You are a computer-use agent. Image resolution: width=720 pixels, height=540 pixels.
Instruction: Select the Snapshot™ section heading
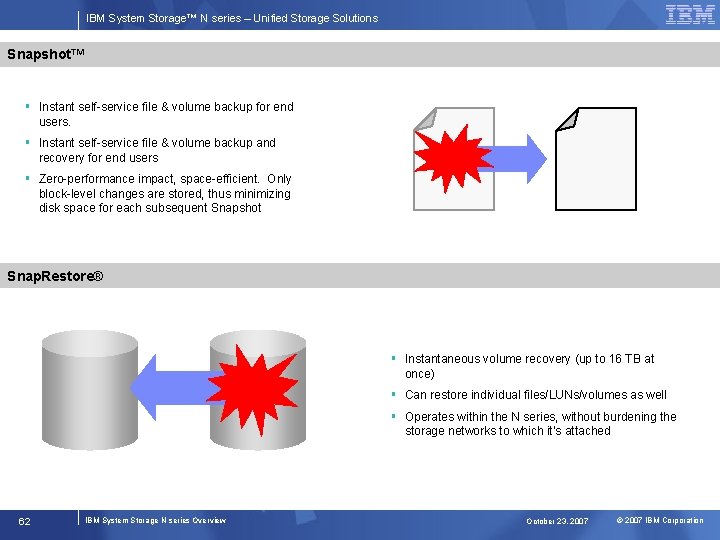click(45, 54)
